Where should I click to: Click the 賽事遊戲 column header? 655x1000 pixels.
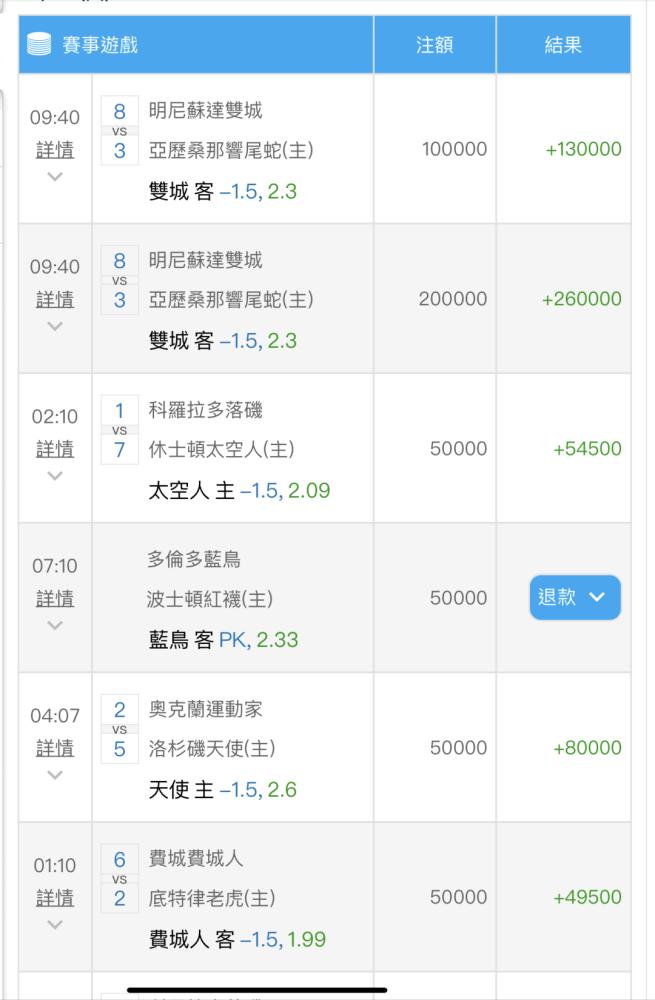pos(100,45)
